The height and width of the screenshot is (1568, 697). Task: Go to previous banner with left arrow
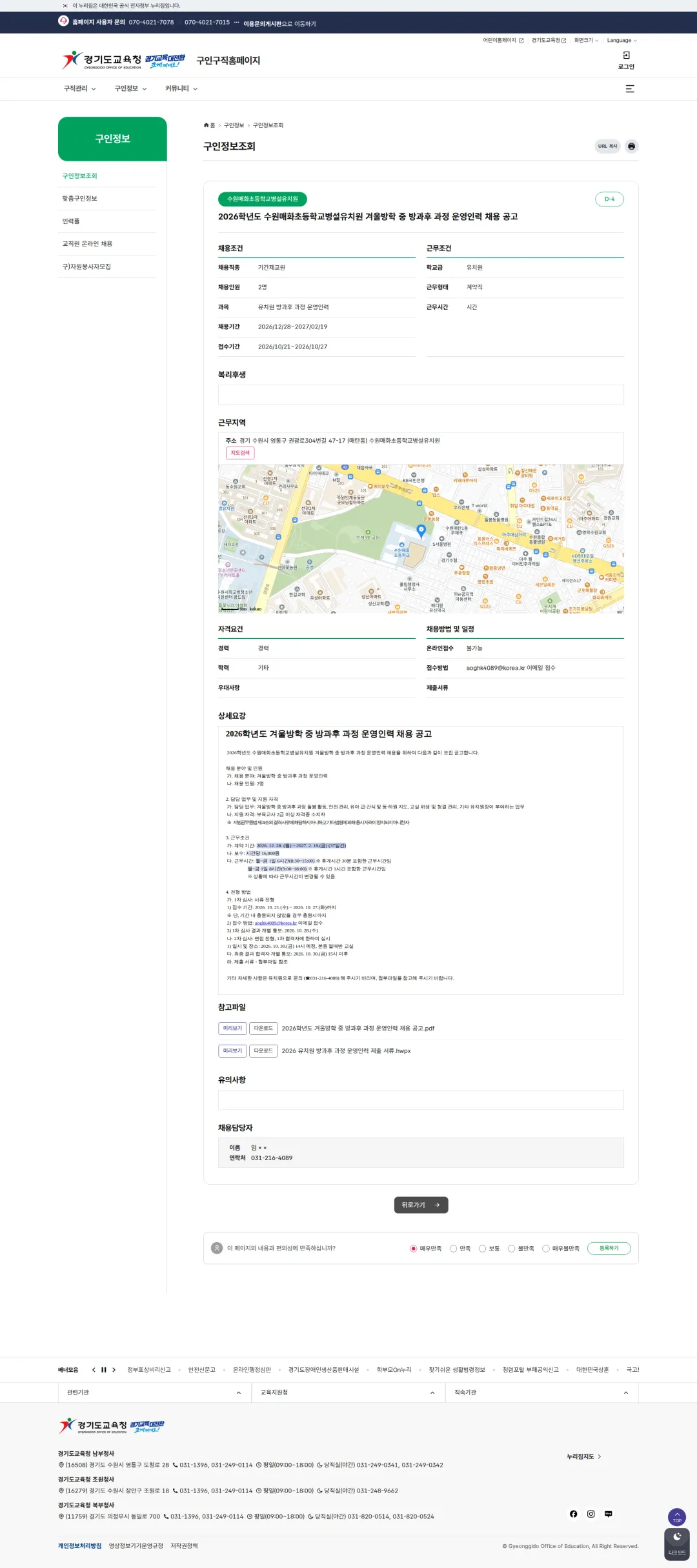94,1370
